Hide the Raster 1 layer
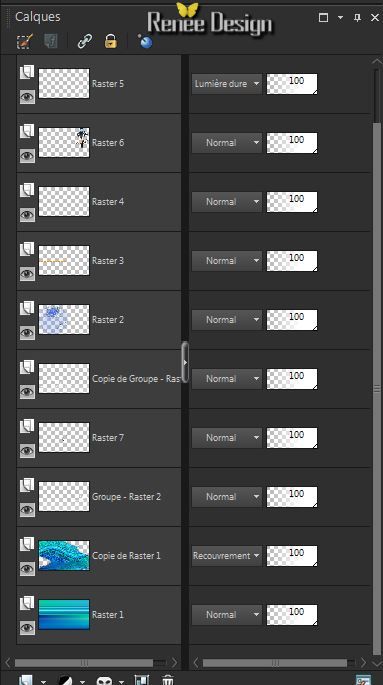The height and width of the screenshot is (685, 383). (27, 627)
